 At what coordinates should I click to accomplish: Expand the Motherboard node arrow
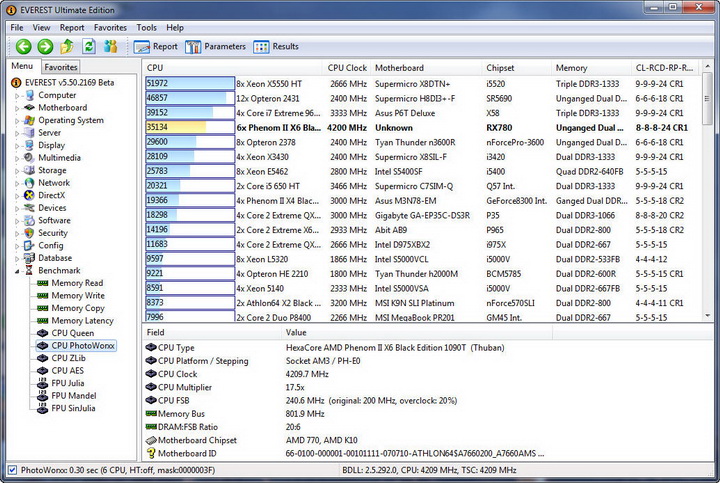coord(17,108)
